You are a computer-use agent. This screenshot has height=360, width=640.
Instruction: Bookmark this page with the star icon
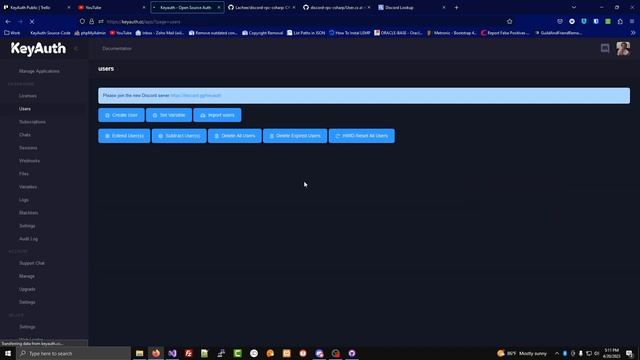509,22
